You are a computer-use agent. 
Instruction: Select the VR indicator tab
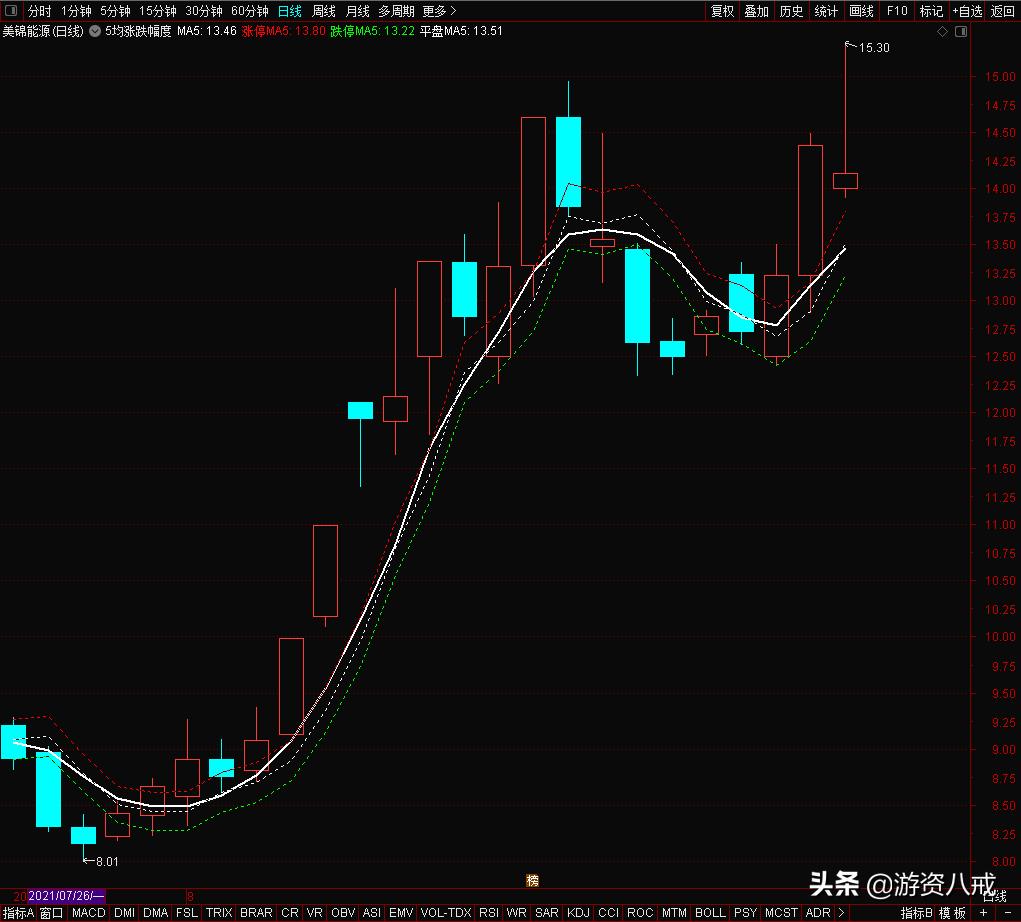coord(315,913)
